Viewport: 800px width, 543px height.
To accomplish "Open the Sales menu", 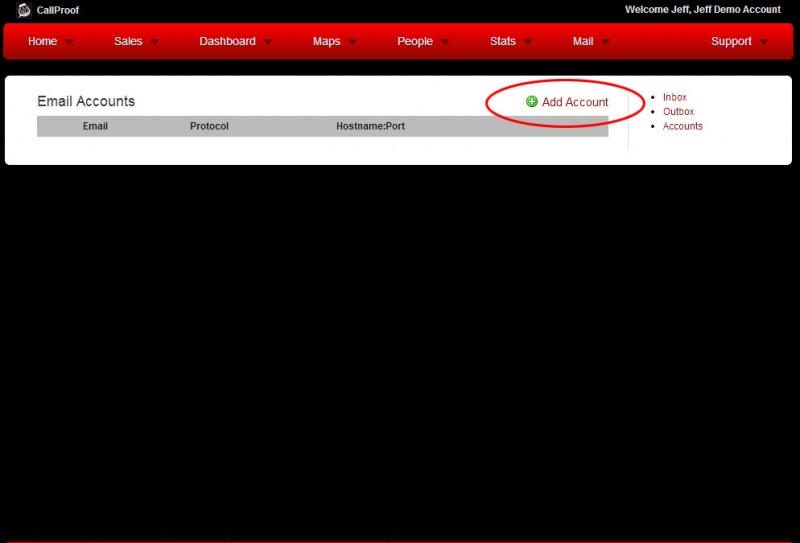I will [x=128, y=41].
